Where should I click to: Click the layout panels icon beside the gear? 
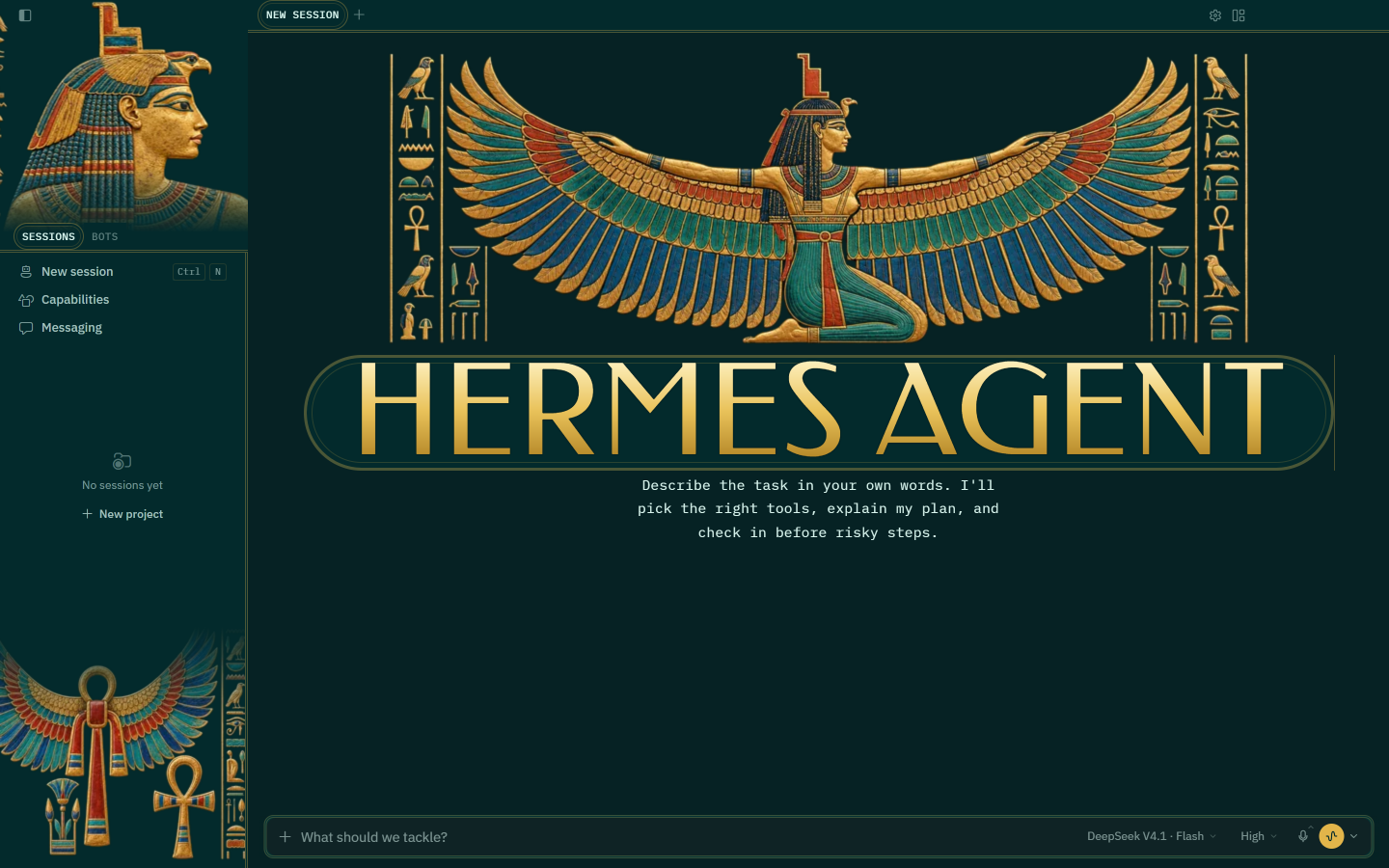[1239, 15]
